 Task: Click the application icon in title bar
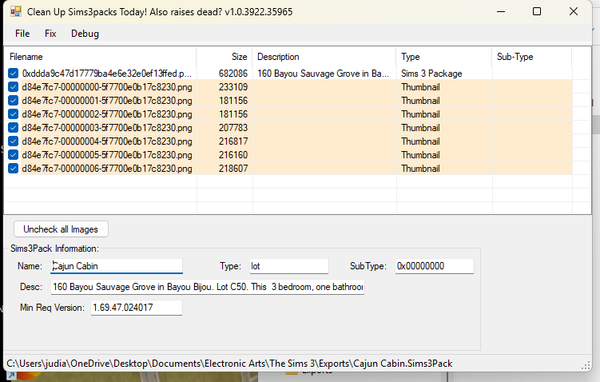16,11
